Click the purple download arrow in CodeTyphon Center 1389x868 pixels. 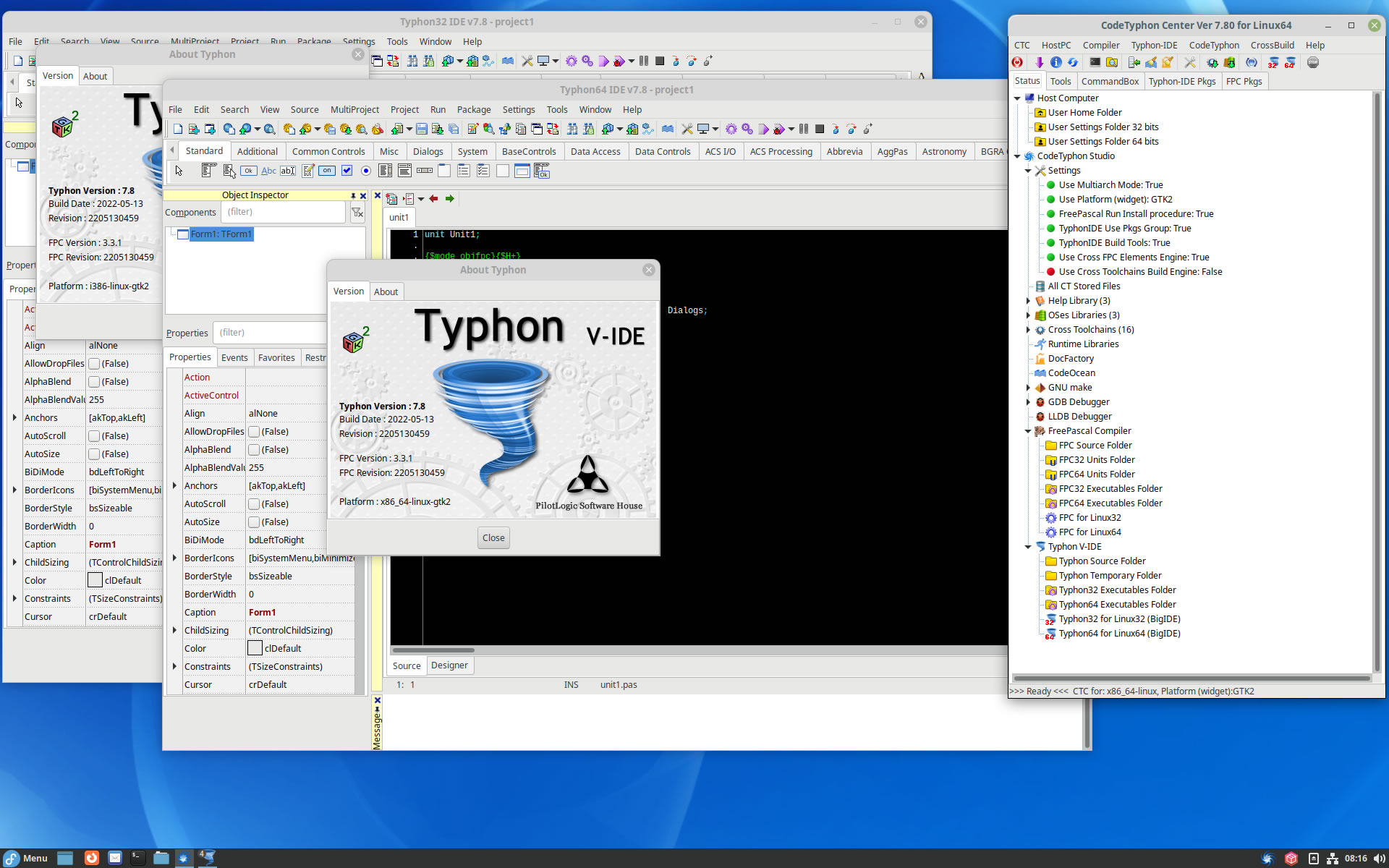coord(1040,62)
